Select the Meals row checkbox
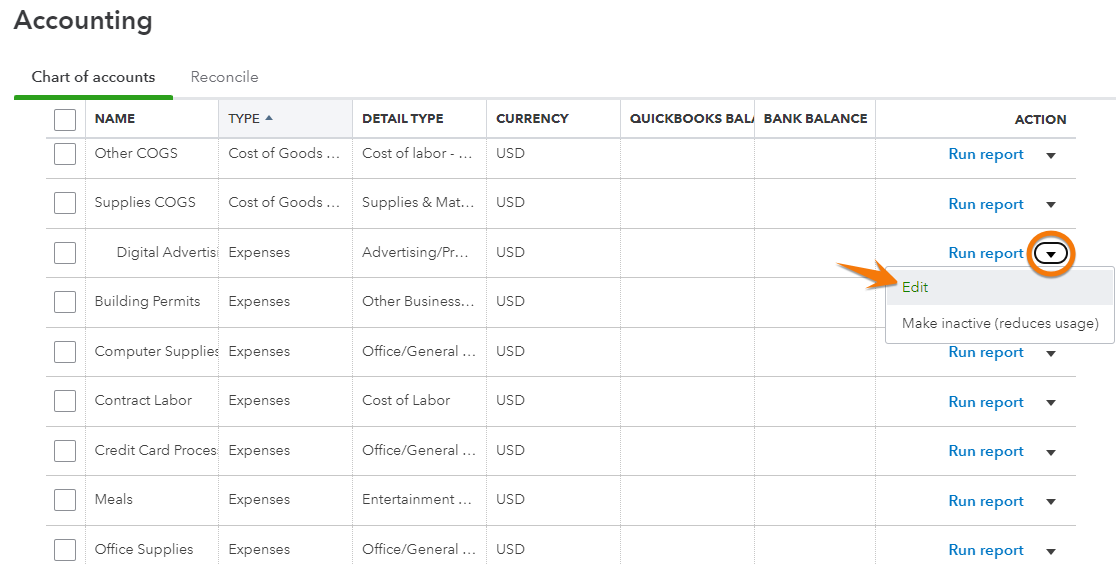1116x565 pixels. [65, 500]
